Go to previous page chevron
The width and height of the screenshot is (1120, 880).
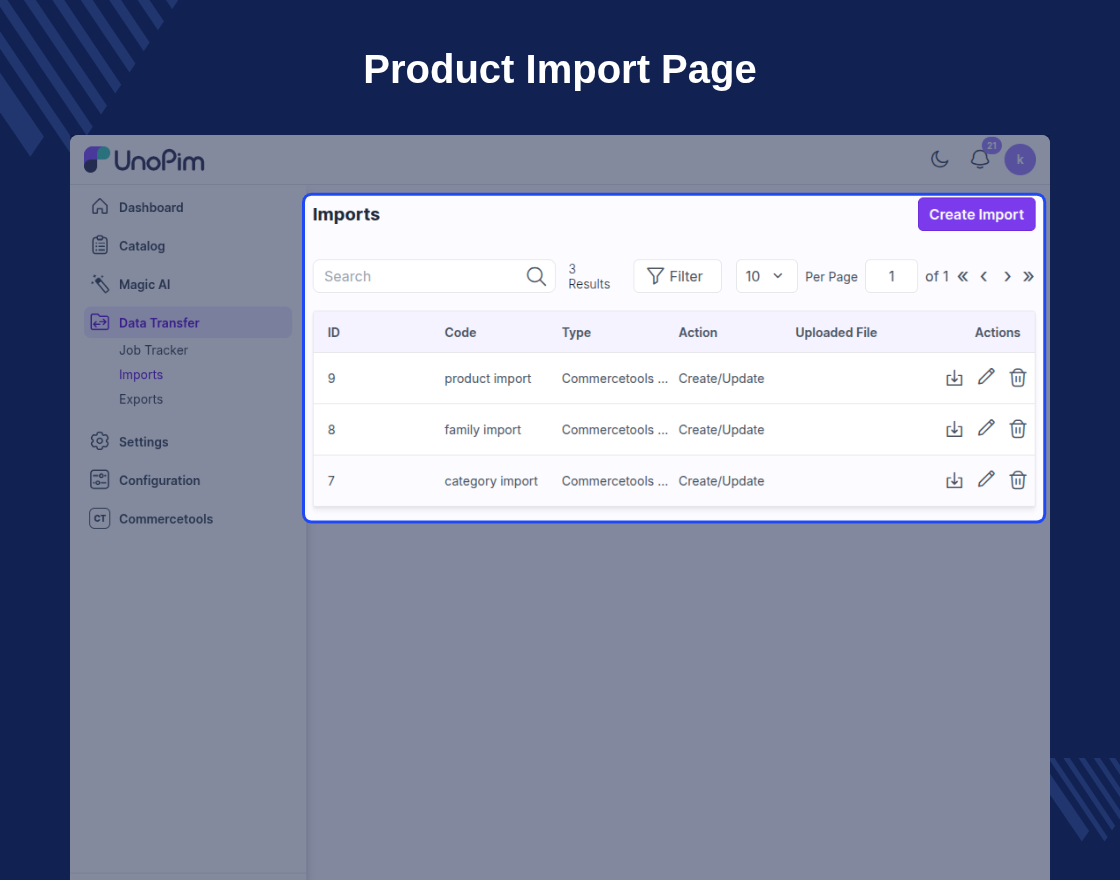984,276
